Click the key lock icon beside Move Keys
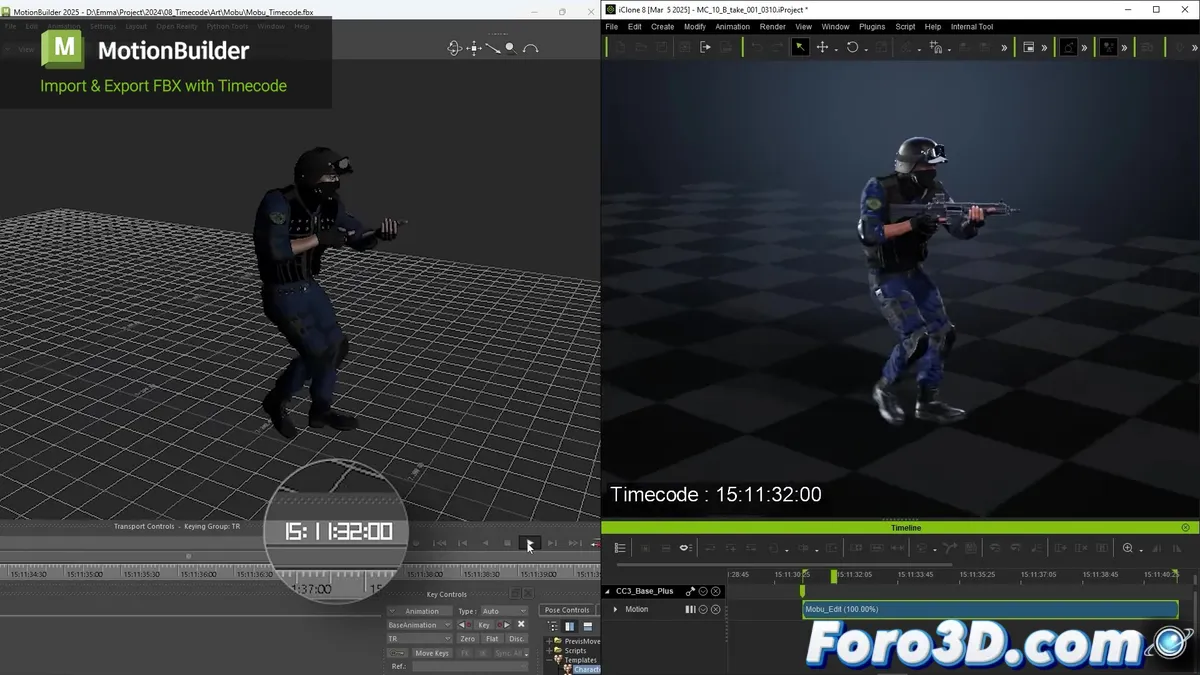 (397, 653)
